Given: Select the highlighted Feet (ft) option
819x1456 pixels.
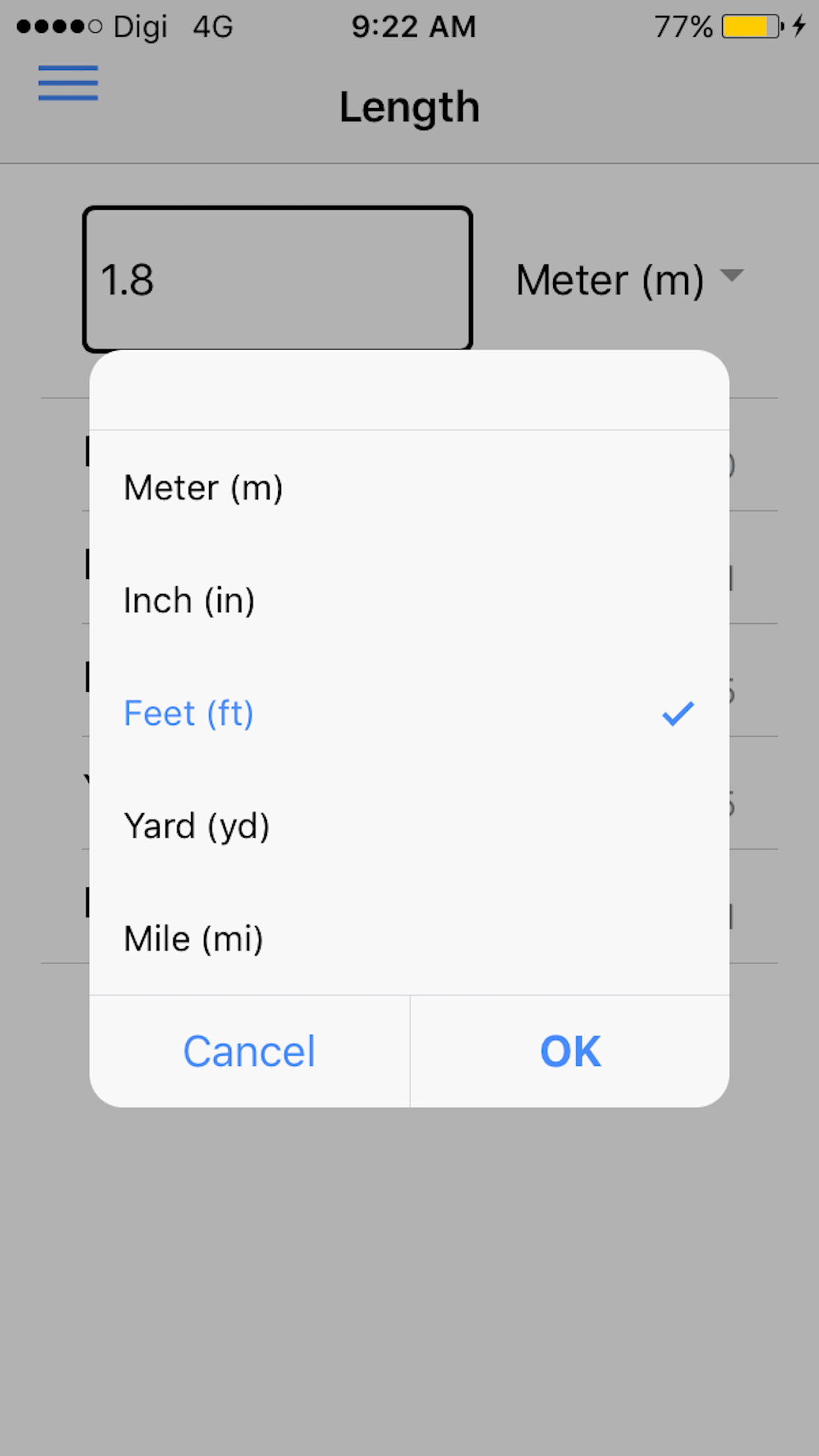Looking at the screenshot, I should (x=189, y=713).
